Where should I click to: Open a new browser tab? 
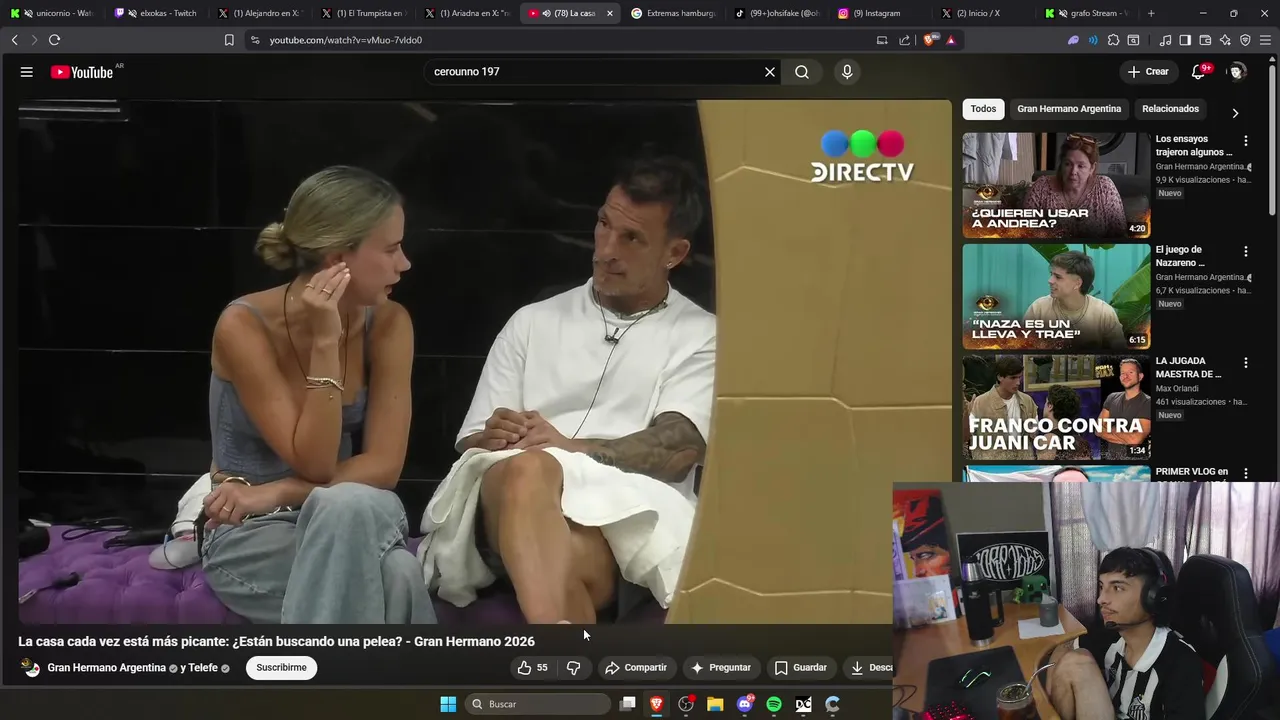pos(1151,13)
